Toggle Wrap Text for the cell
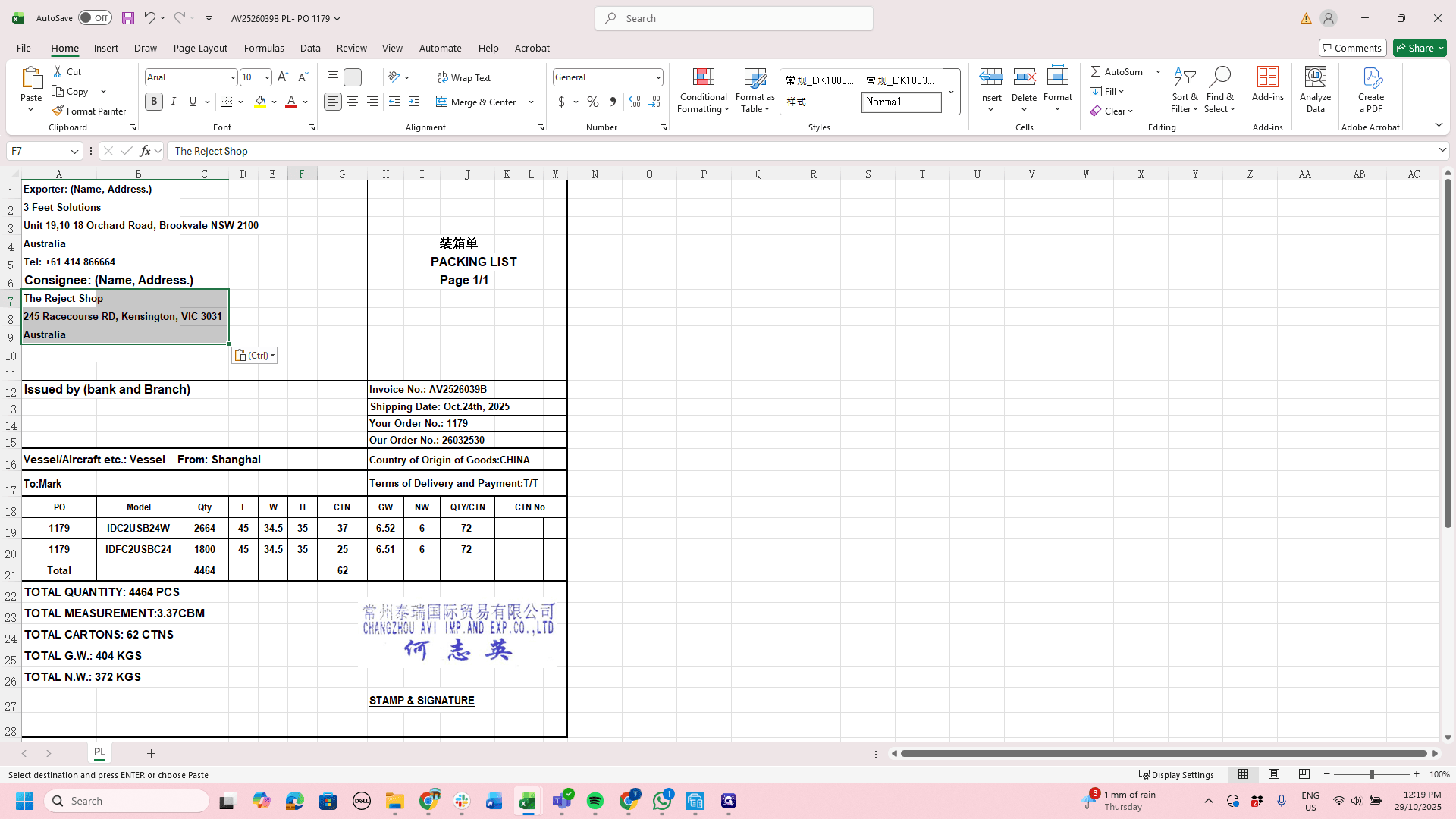The height and width of the screenshot is (819, 1456). click(464, 77)
